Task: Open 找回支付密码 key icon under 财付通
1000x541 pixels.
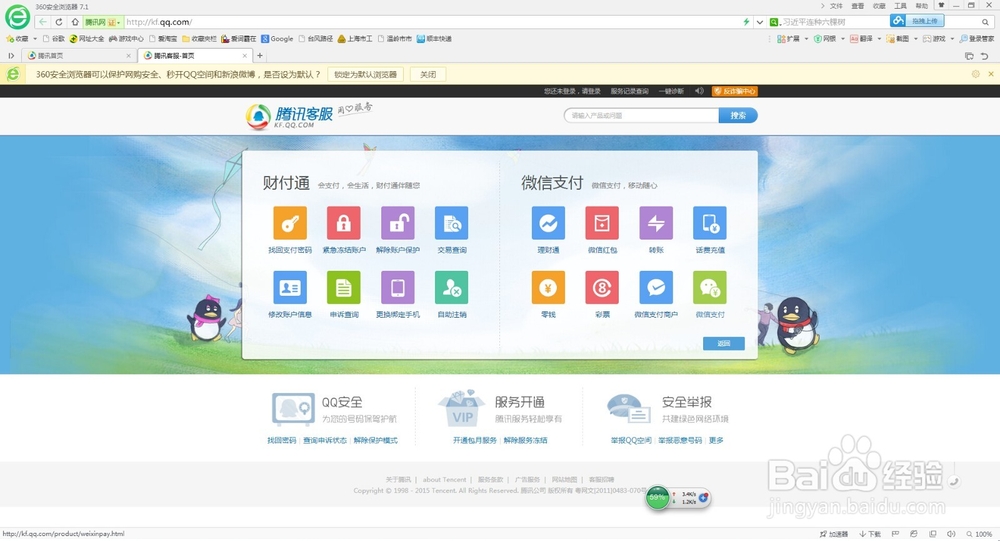Action: (290, 223)
